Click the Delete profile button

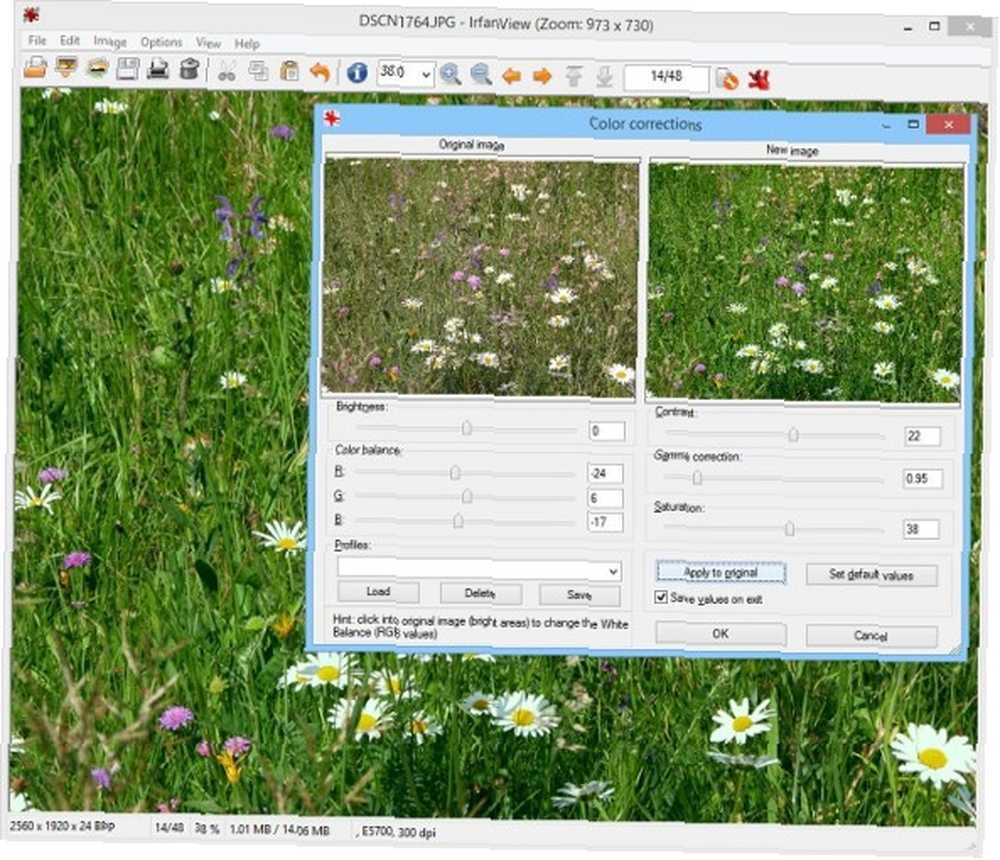pyautogui.click(x=480, y=593)
